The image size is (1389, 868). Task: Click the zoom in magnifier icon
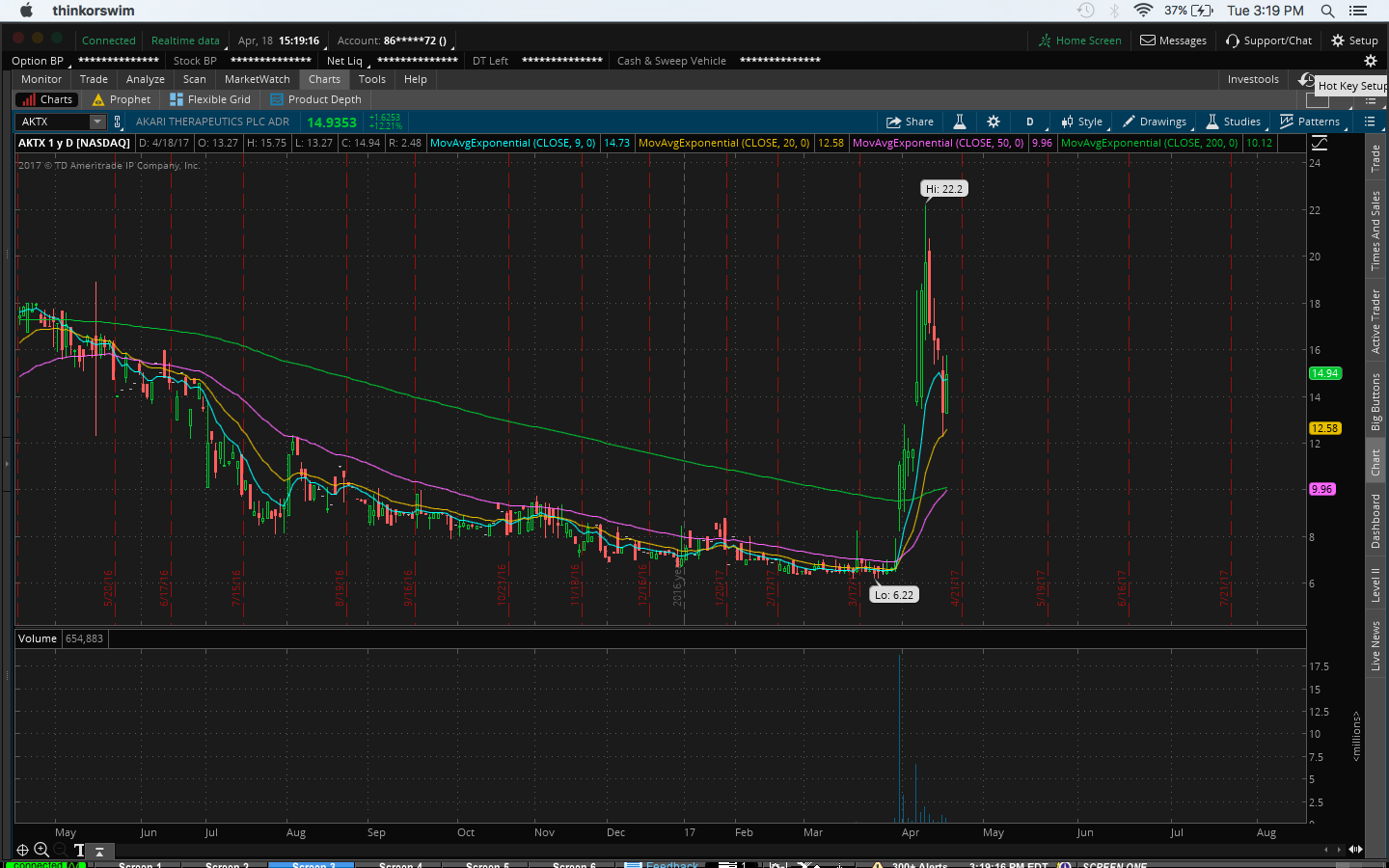tap(41, 850)
